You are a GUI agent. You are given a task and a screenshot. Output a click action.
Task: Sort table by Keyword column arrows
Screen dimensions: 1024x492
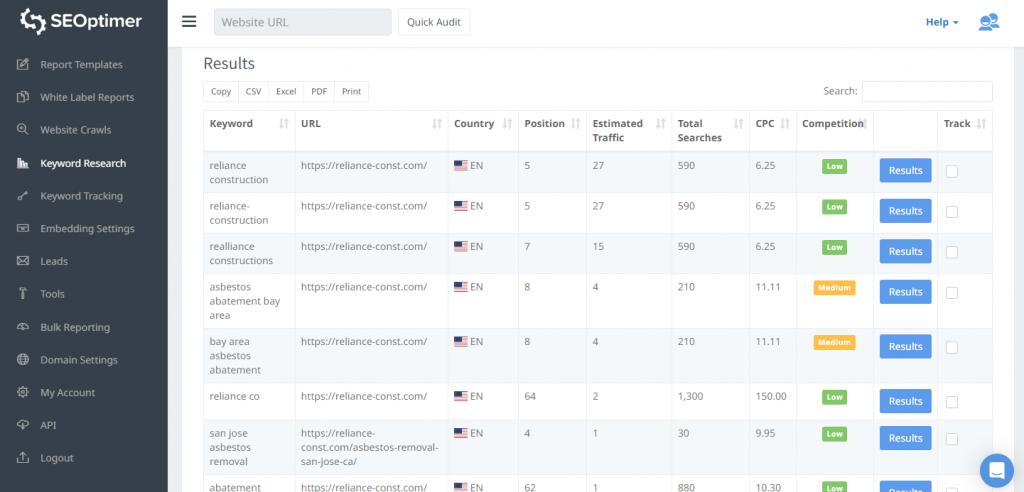283,124
